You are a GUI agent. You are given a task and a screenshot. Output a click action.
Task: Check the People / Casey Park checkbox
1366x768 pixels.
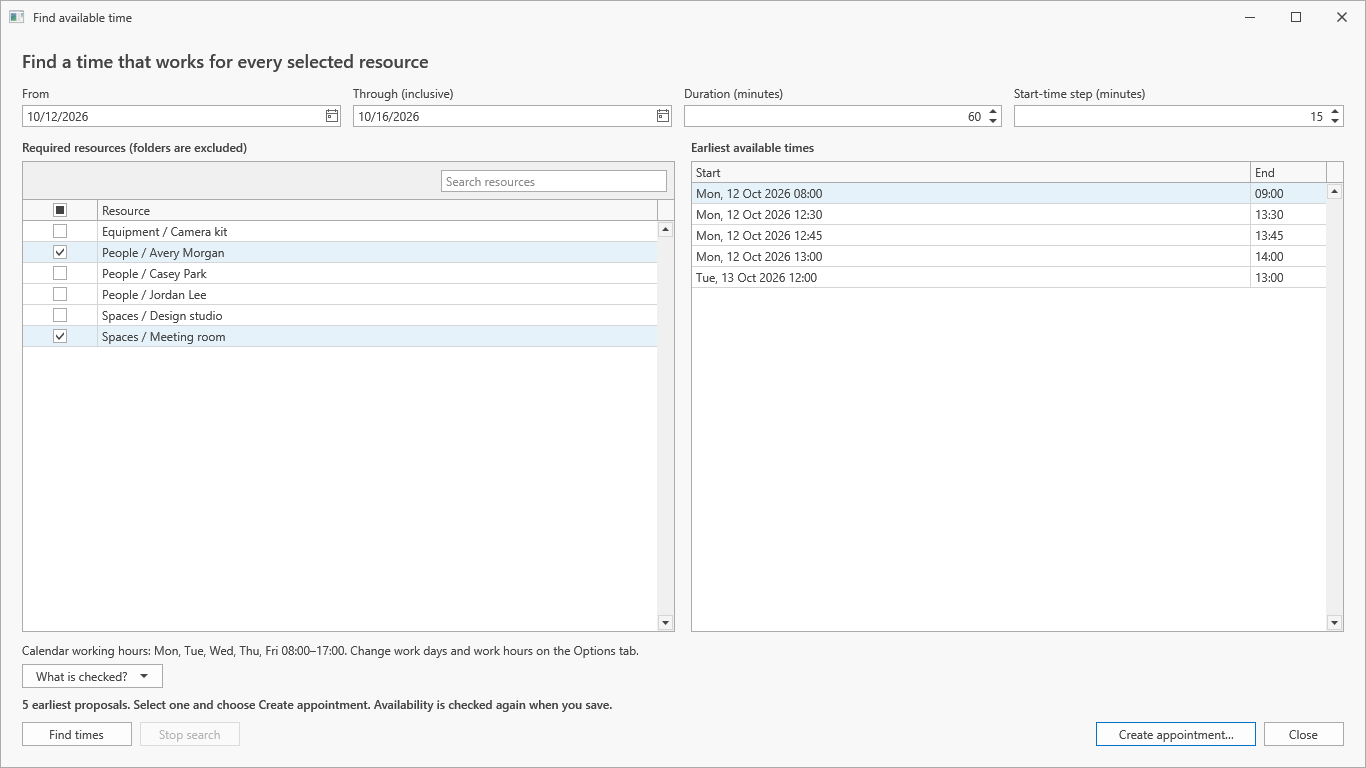[x=60, y=273]
